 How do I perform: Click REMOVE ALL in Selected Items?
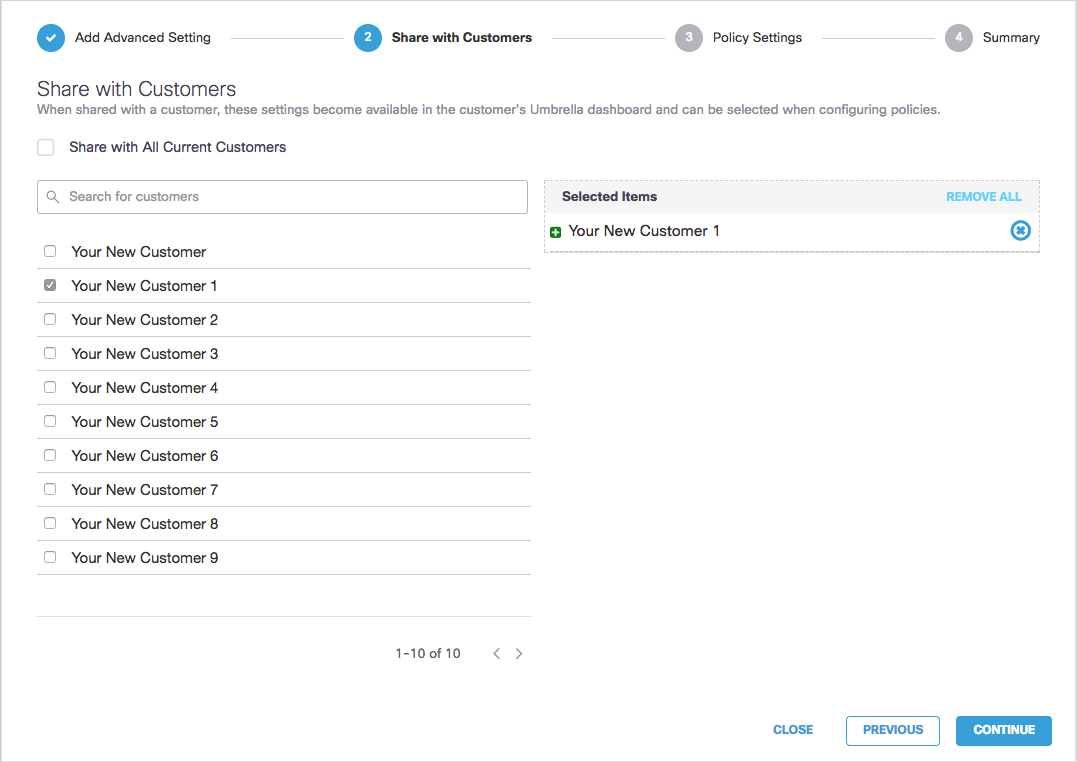984,197
